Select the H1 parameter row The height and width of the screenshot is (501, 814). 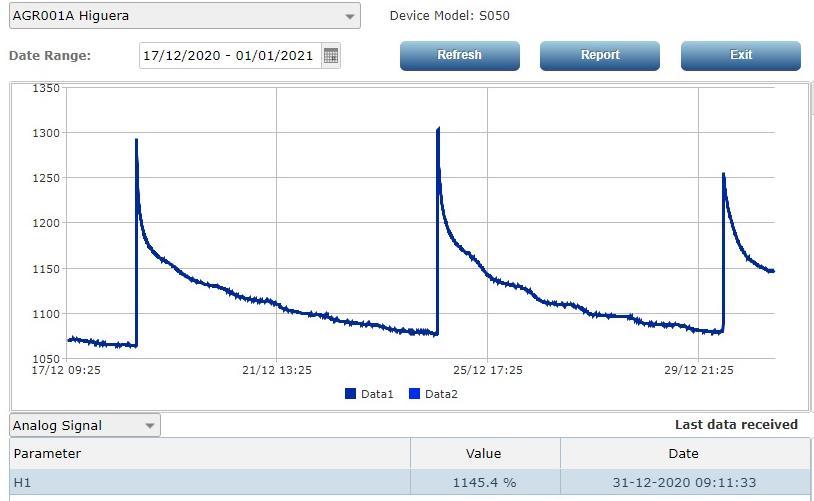click(210, 483)
